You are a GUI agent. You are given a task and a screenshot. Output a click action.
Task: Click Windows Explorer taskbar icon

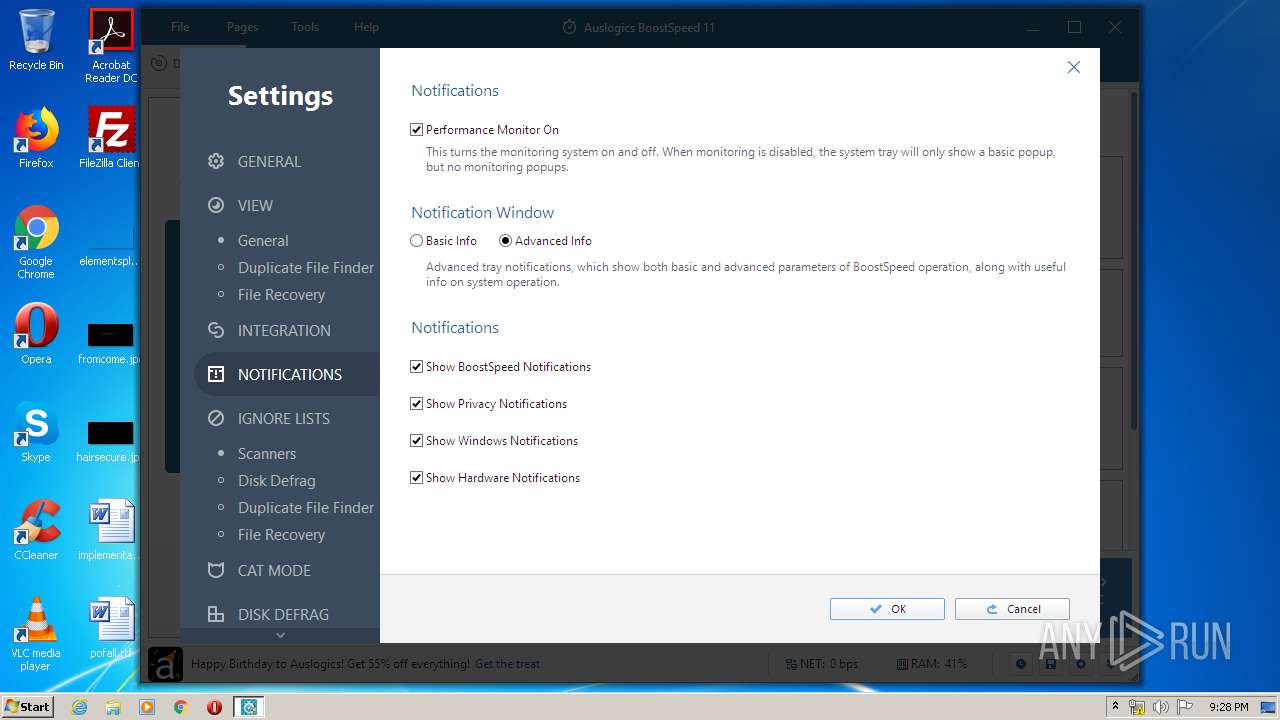(113, 707)
